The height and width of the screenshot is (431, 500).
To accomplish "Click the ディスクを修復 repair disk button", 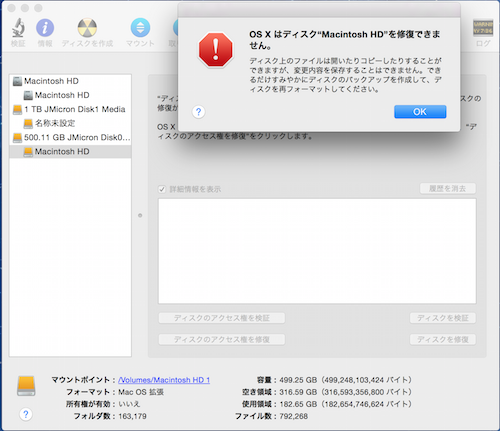I will 443,340.
